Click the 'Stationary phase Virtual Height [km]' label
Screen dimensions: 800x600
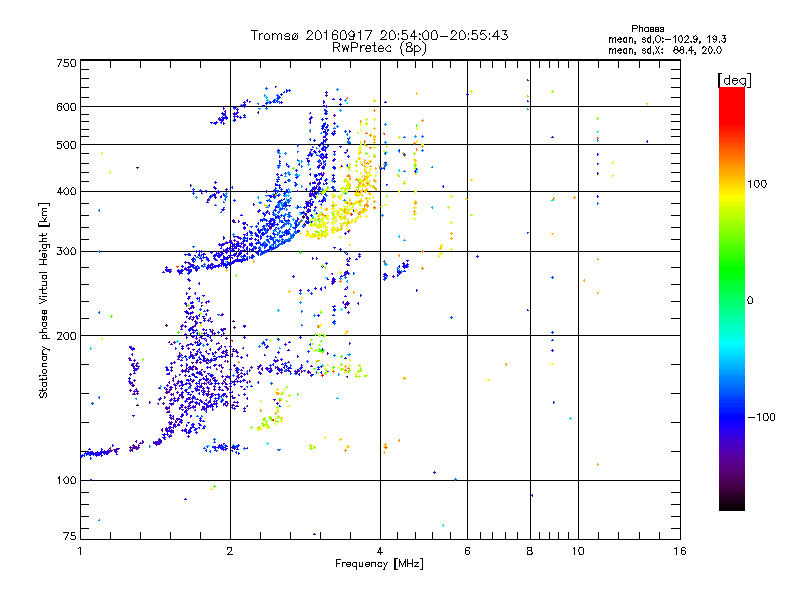(44, 300)
